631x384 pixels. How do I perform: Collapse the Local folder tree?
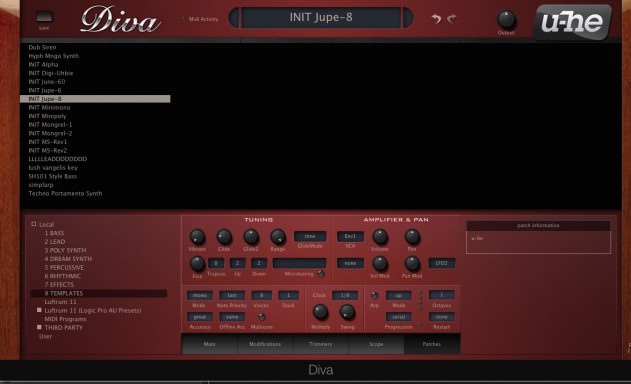[34, 224]
